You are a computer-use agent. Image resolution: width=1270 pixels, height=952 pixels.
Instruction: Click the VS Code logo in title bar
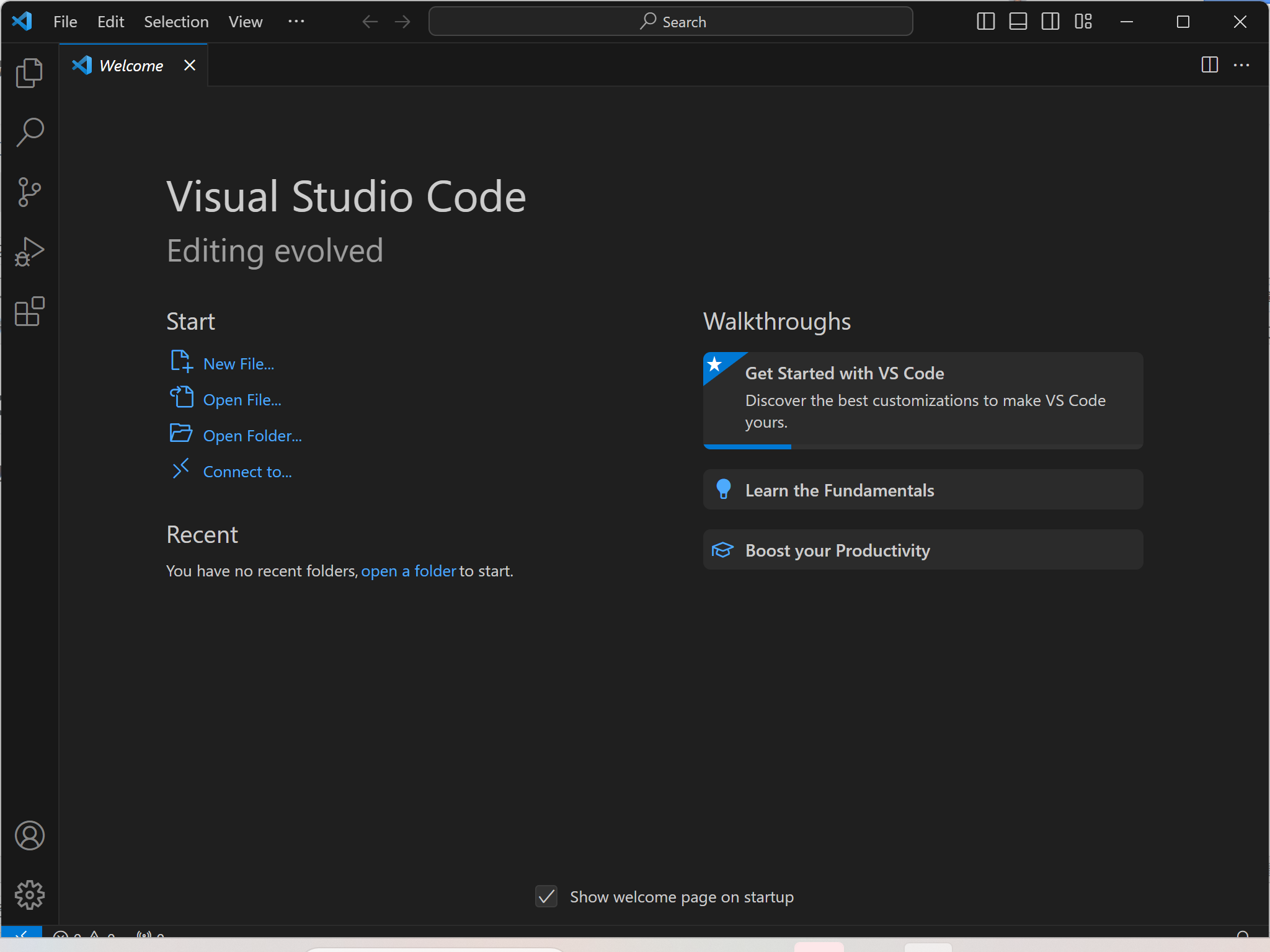(x=22, y=22)
